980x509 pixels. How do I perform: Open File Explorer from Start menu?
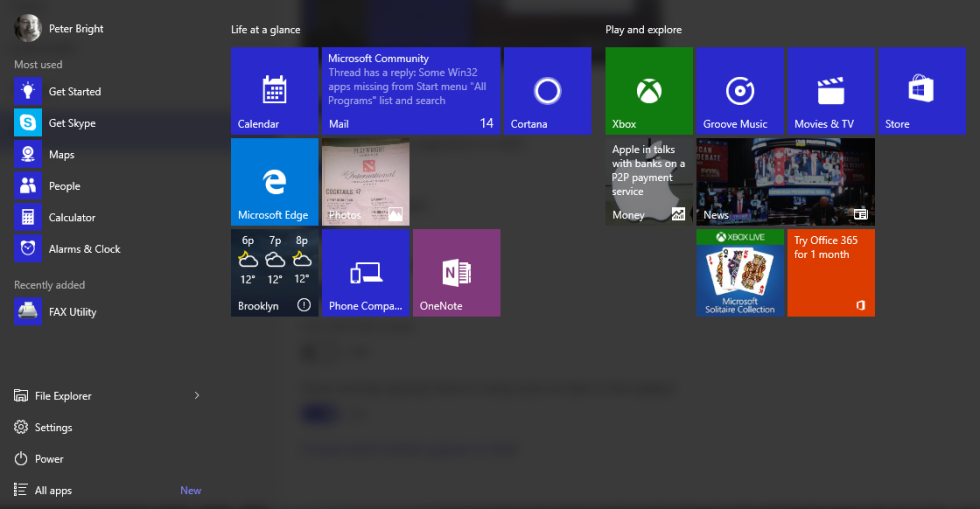point(53,396)
